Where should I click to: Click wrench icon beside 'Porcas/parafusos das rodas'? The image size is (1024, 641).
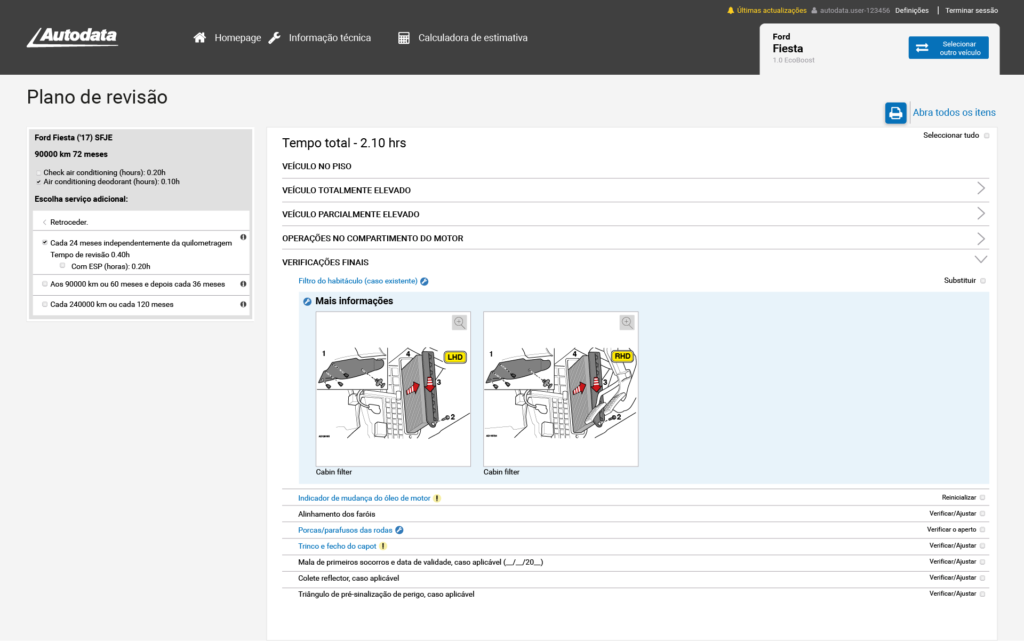(x=399, y=530)
